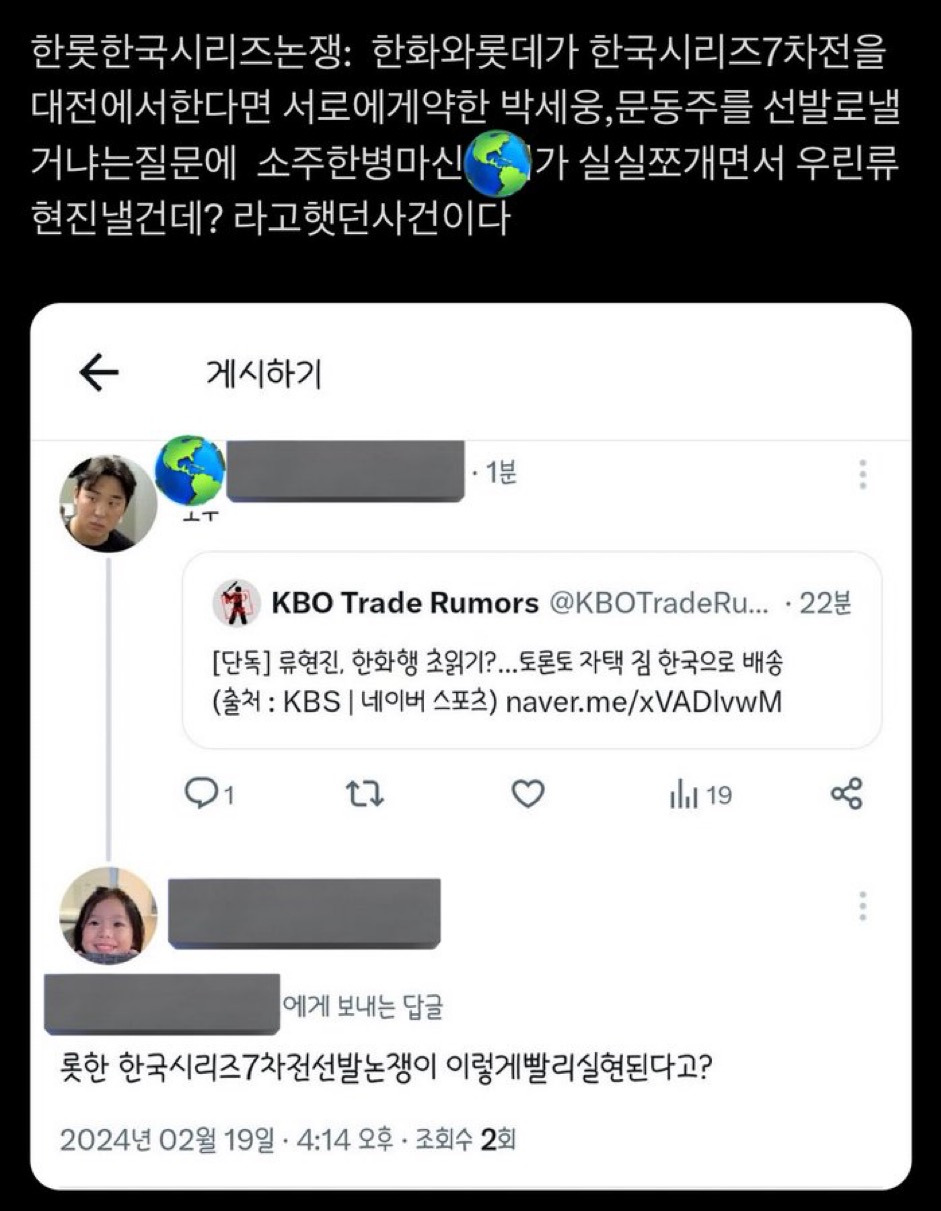Open naver.me/xVADlvwM link
941x1211 pixels.
644,701
